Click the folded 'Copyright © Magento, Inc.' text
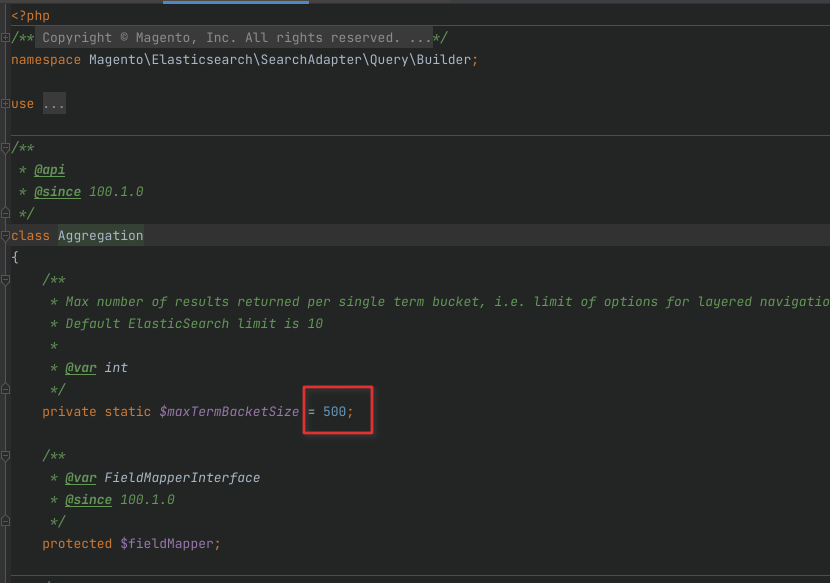The image size is (830, 583). point(233,38)
